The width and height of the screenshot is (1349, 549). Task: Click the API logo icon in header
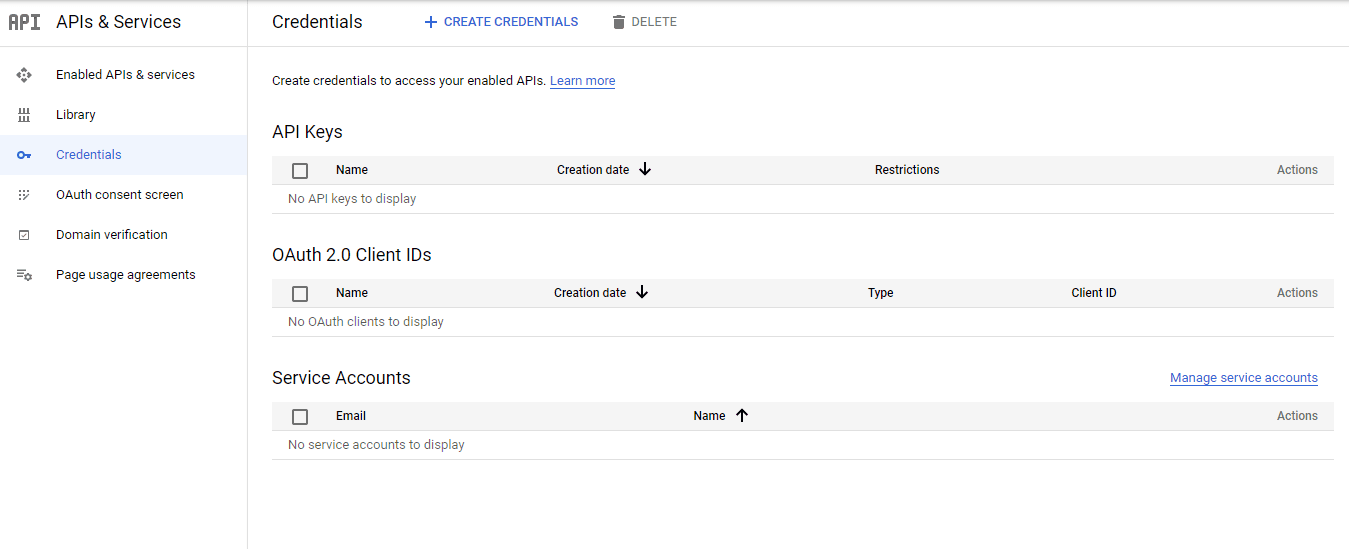click(24, 22)
